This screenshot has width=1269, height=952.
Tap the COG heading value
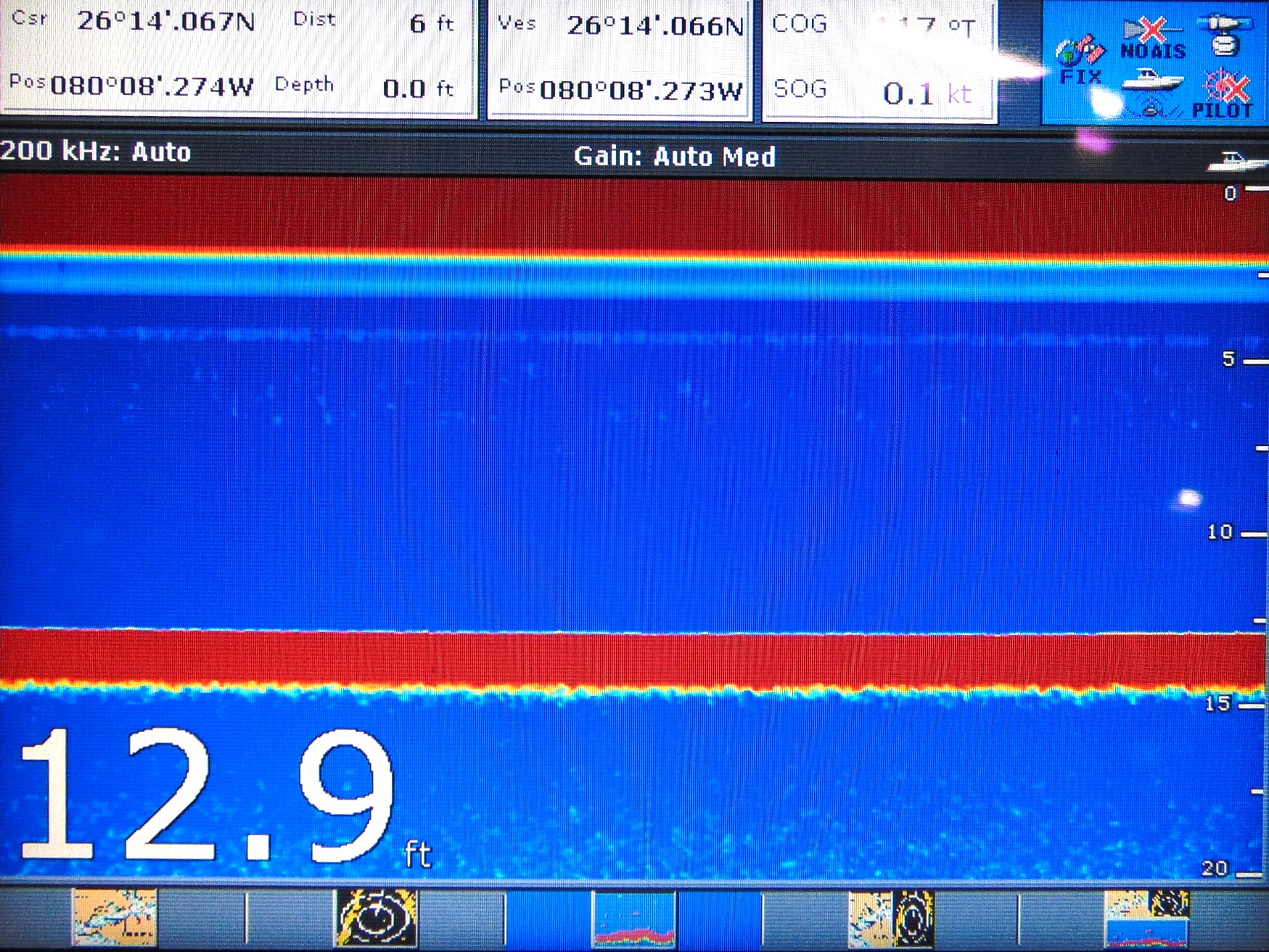[x=926, y=26]
